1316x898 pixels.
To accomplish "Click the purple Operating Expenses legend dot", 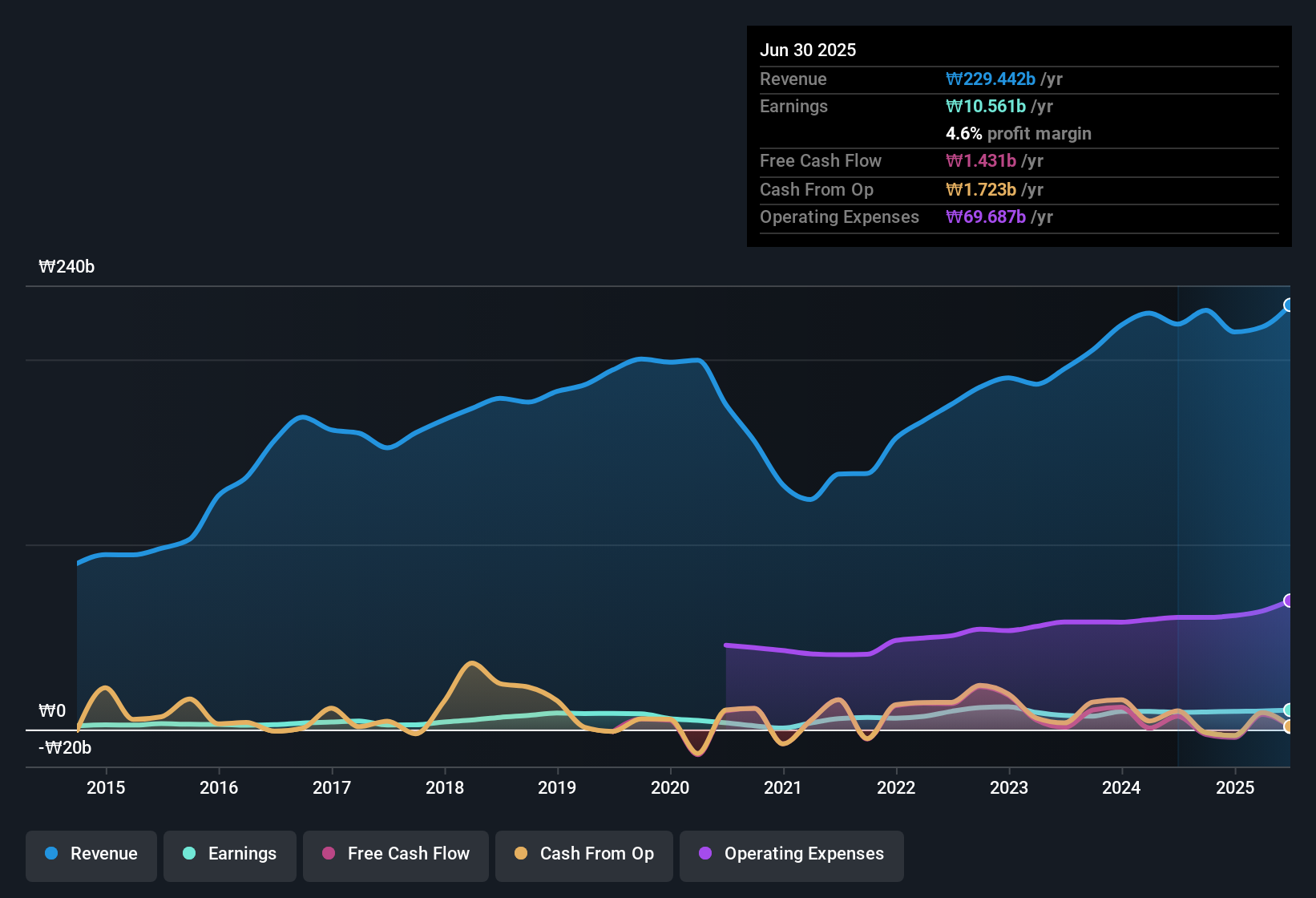I will [705, 853].
